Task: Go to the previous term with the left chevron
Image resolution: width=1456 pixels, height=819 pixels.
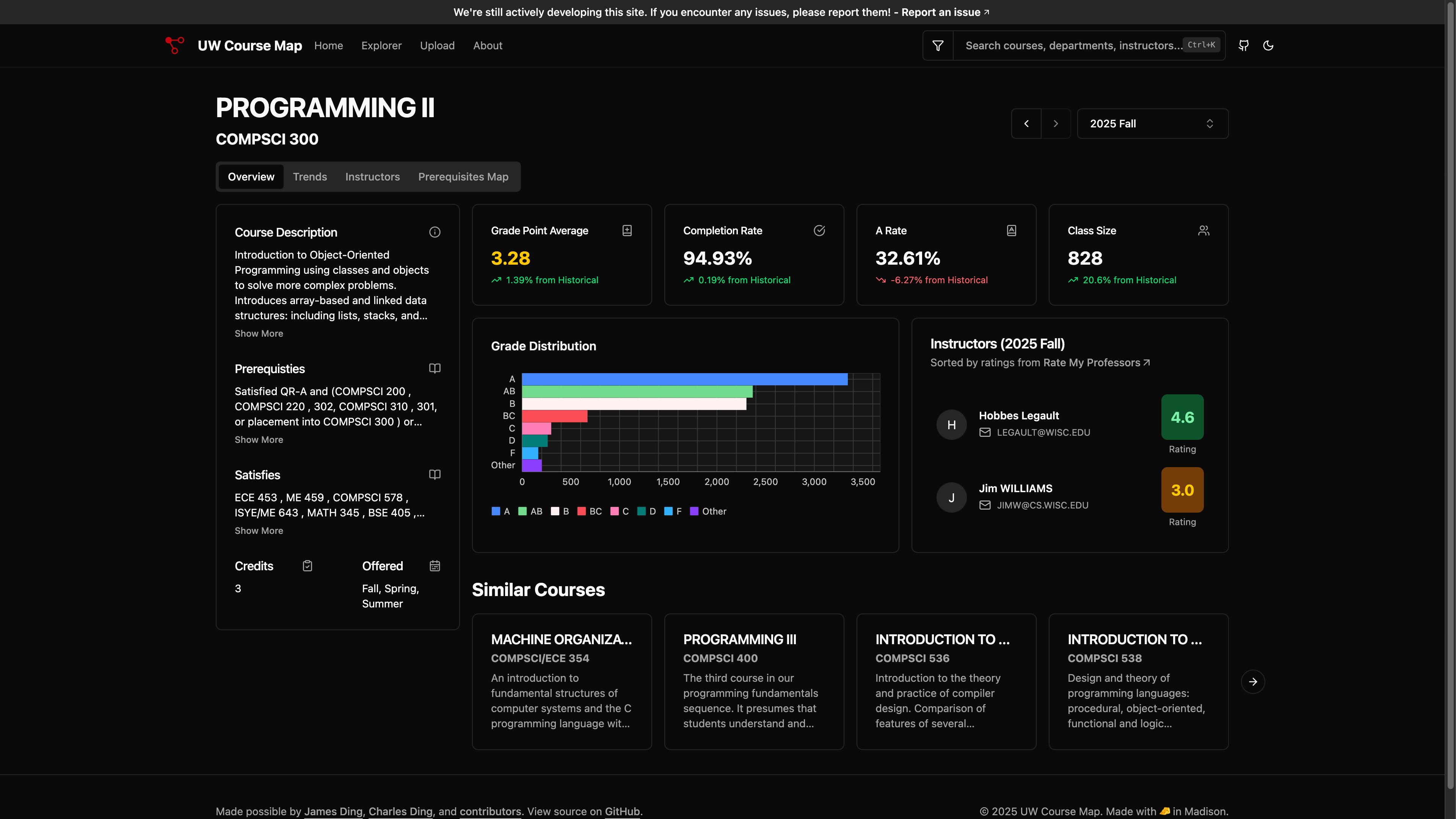Action: (1026, 124)
